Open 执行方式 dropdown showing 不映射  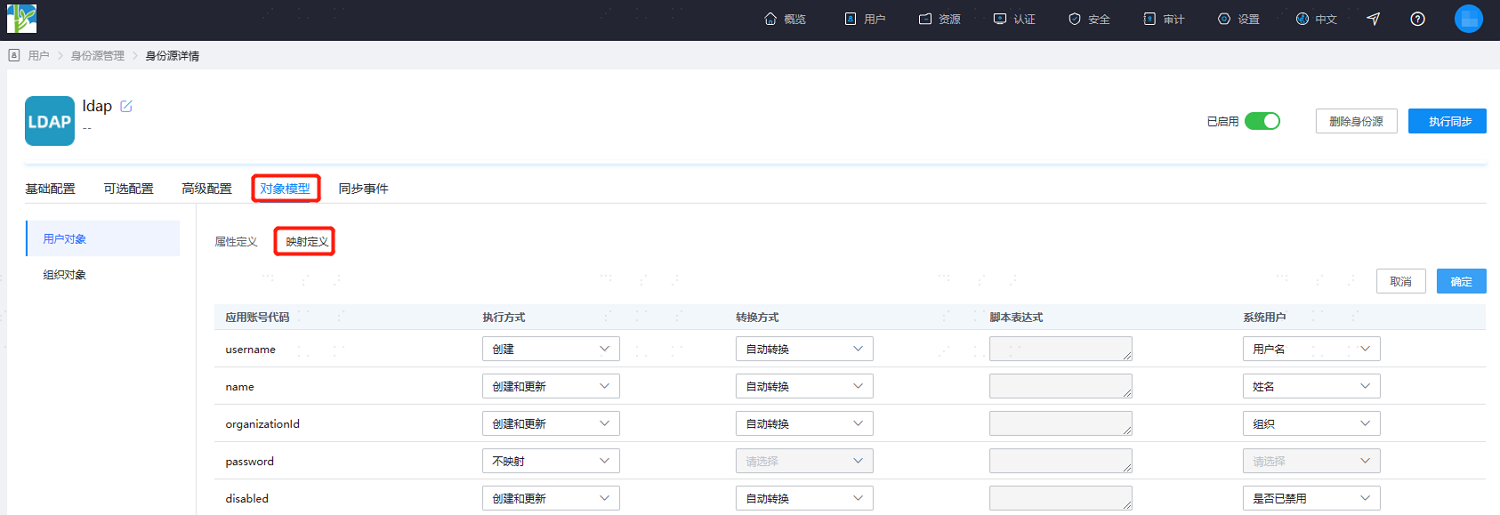point(551,461)
